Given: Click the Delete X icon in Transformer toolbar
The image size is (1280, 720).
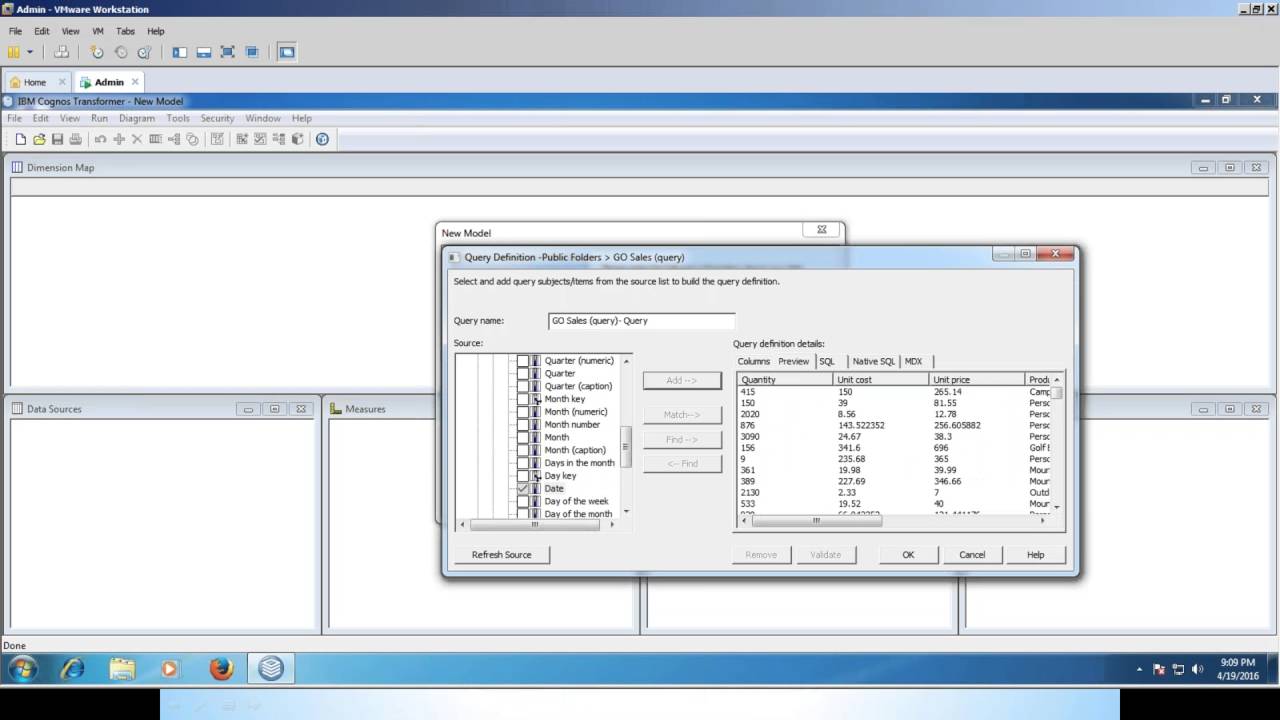Looking at the screenshot, I should point(137,139).
